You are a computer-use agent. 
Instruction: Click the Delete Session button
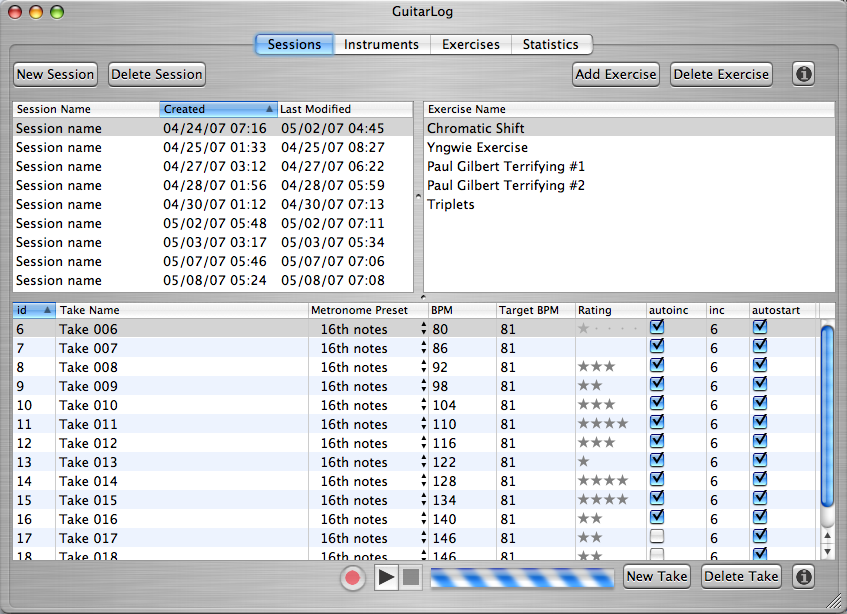tap(157, 75)
